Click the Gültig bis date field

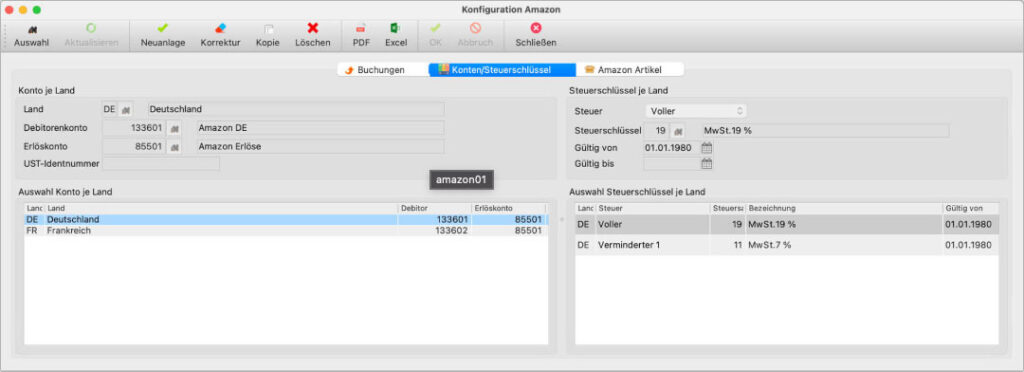(x=671, y=164)
